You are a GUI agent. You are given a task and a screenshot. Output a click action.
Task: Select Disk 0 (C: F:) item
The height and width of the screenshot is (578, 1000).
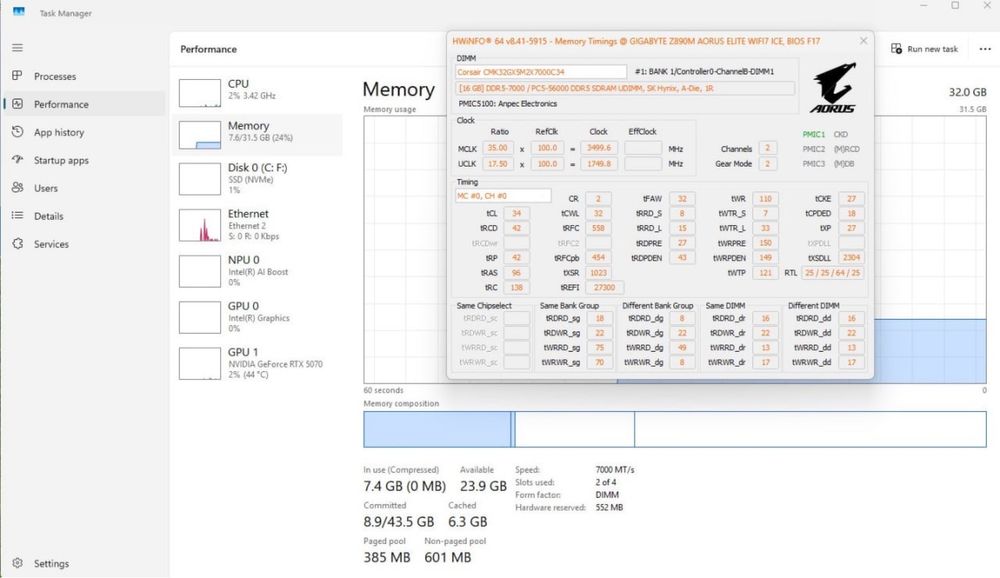click(258, 179)
